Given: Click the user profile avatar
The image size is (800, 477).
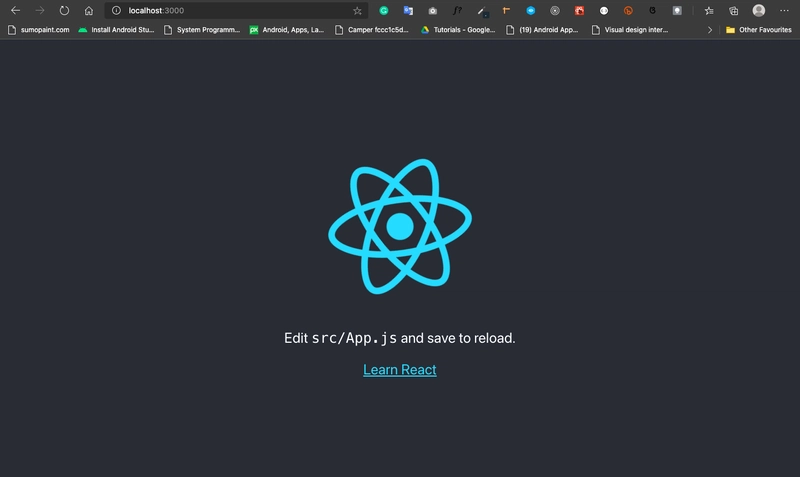Looking at the screenshot, I should (759, 11).
